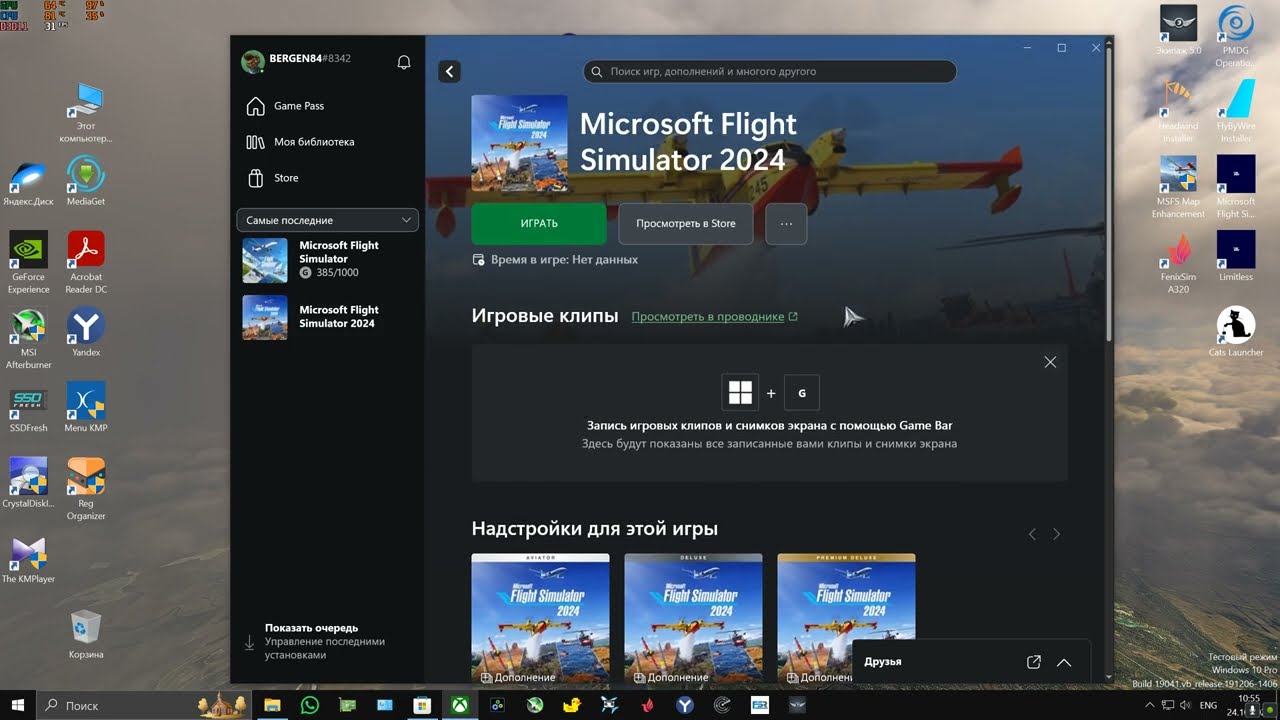Click the taskbar Поиск search box
The width and height of the screenshot is (1280, 720).
click(x=142, y=705)
